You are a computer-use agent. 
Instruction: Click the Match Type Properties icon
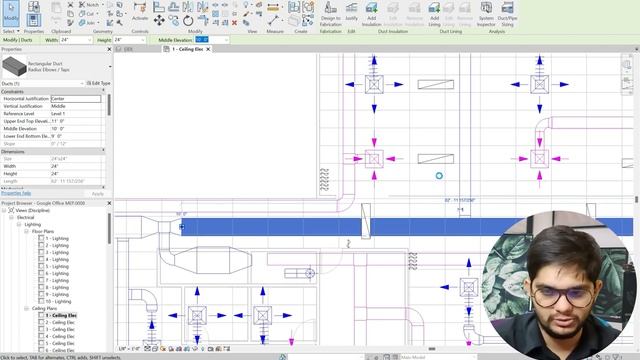70,23
